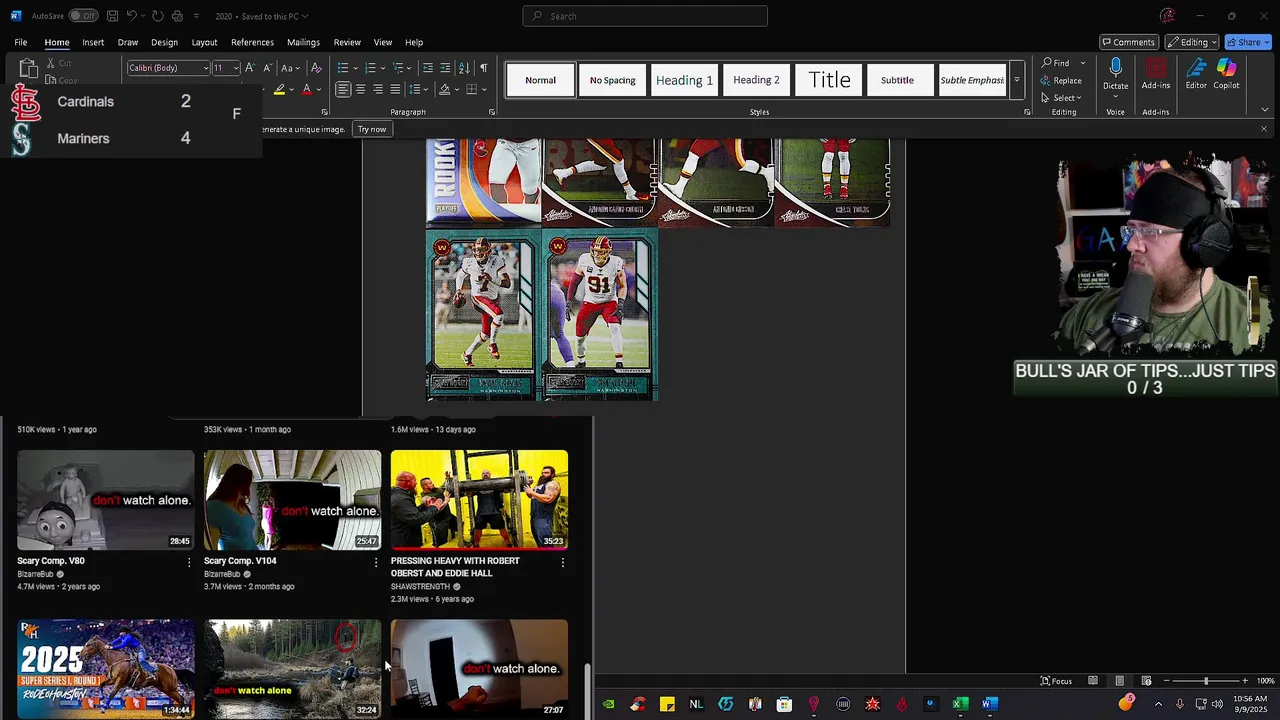
Task: Click the Save icon in title bar
Action: [x=113, y=16]
